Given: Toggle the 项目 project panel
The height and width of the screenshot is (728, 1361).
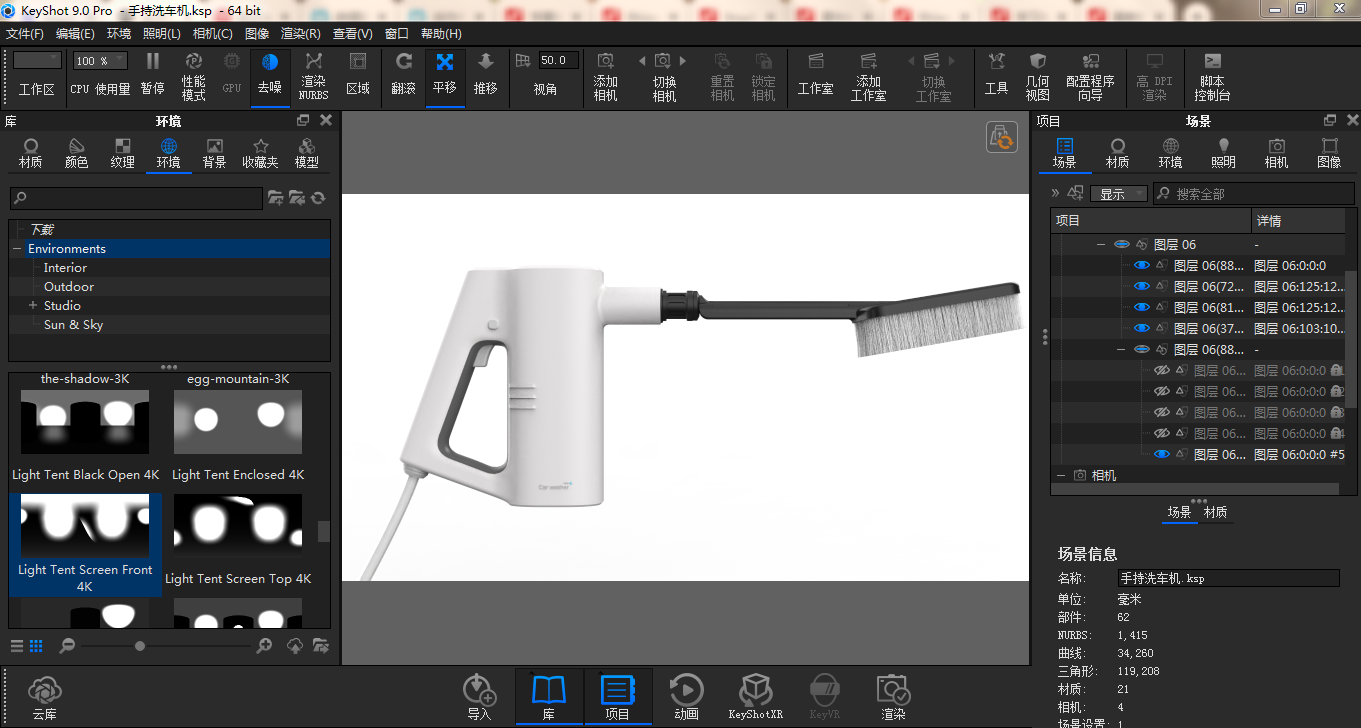Looking at the screenshot, I should point(618,697).
